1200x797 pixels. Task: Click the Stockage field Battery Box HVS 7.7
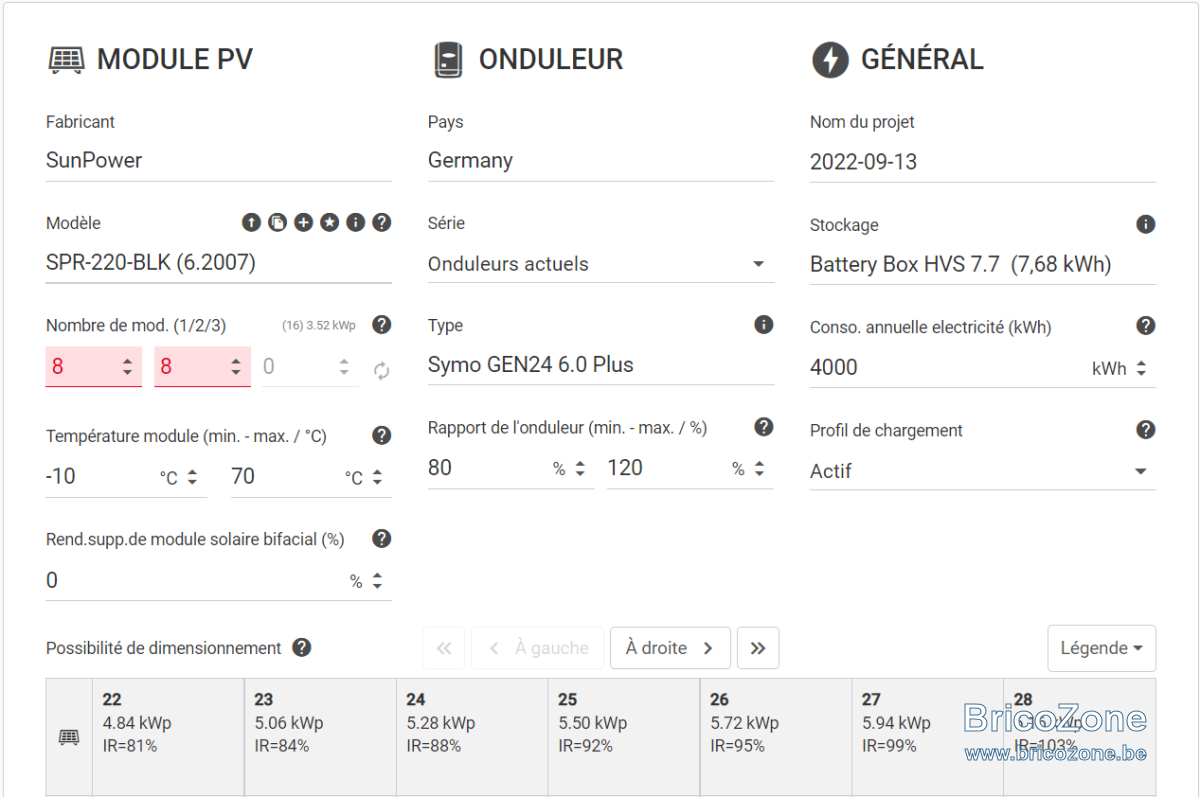983,265
